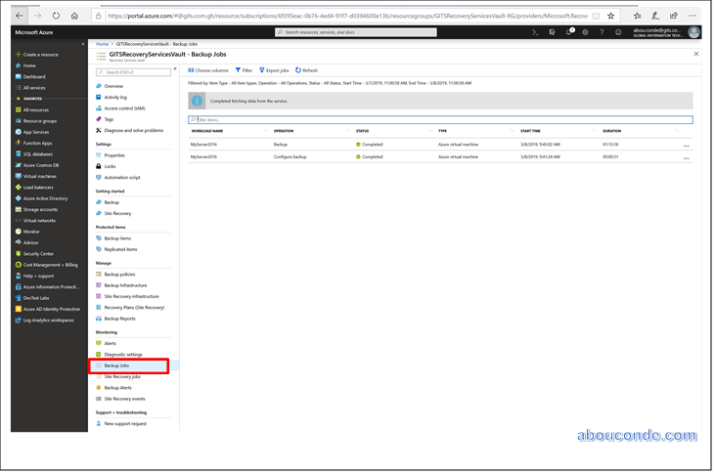Click Choose columns in the toolbar
This screenshot has height=472, width=714.
208,71
